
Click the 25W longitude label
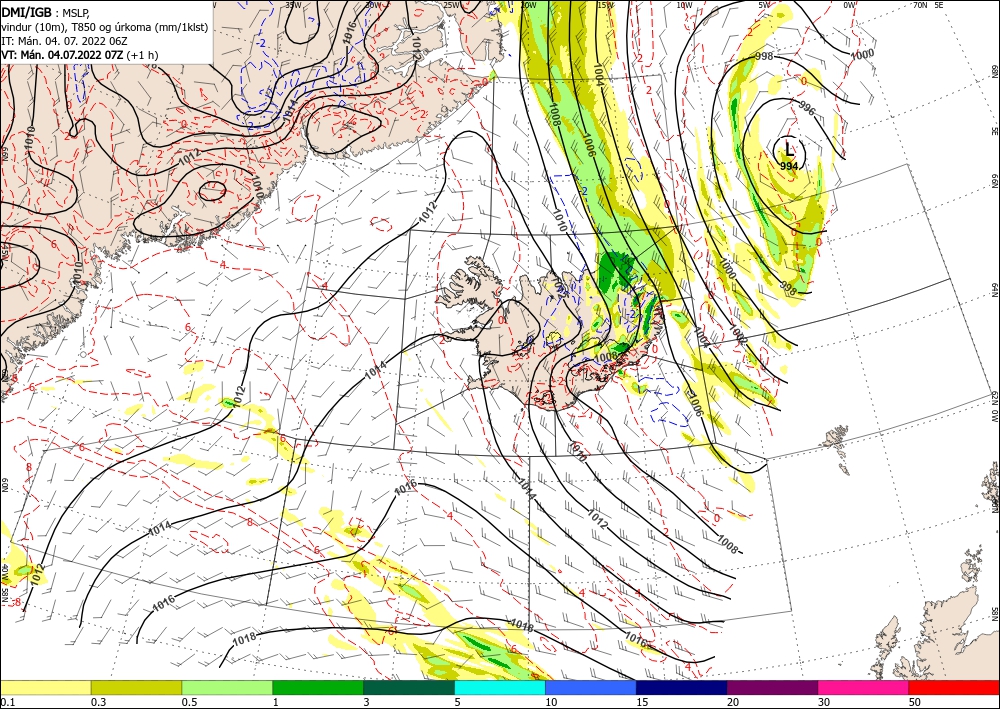tap(452, 5)
